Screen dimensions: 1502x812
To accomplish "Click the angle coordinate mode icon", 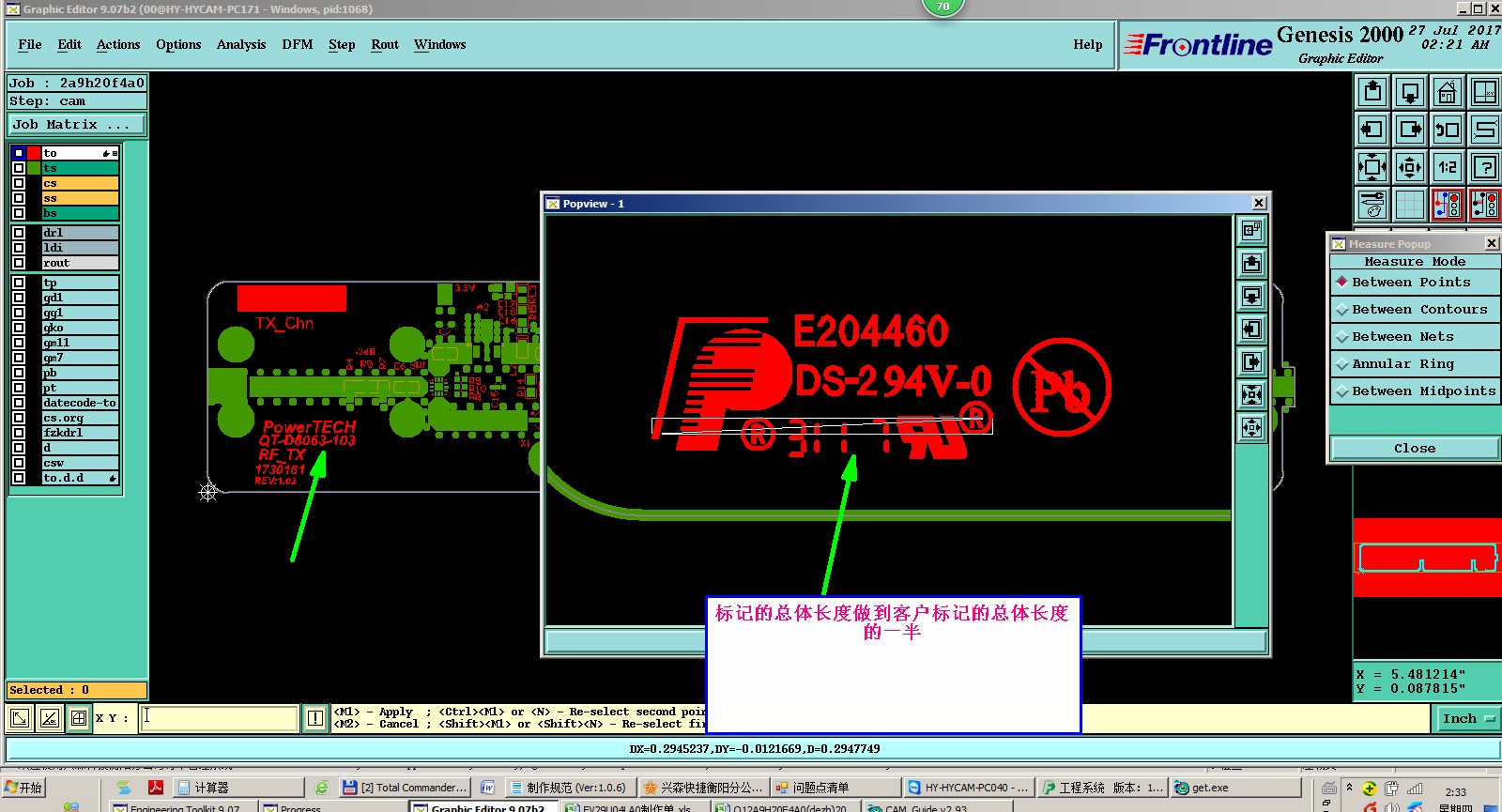I will [50, 718].
